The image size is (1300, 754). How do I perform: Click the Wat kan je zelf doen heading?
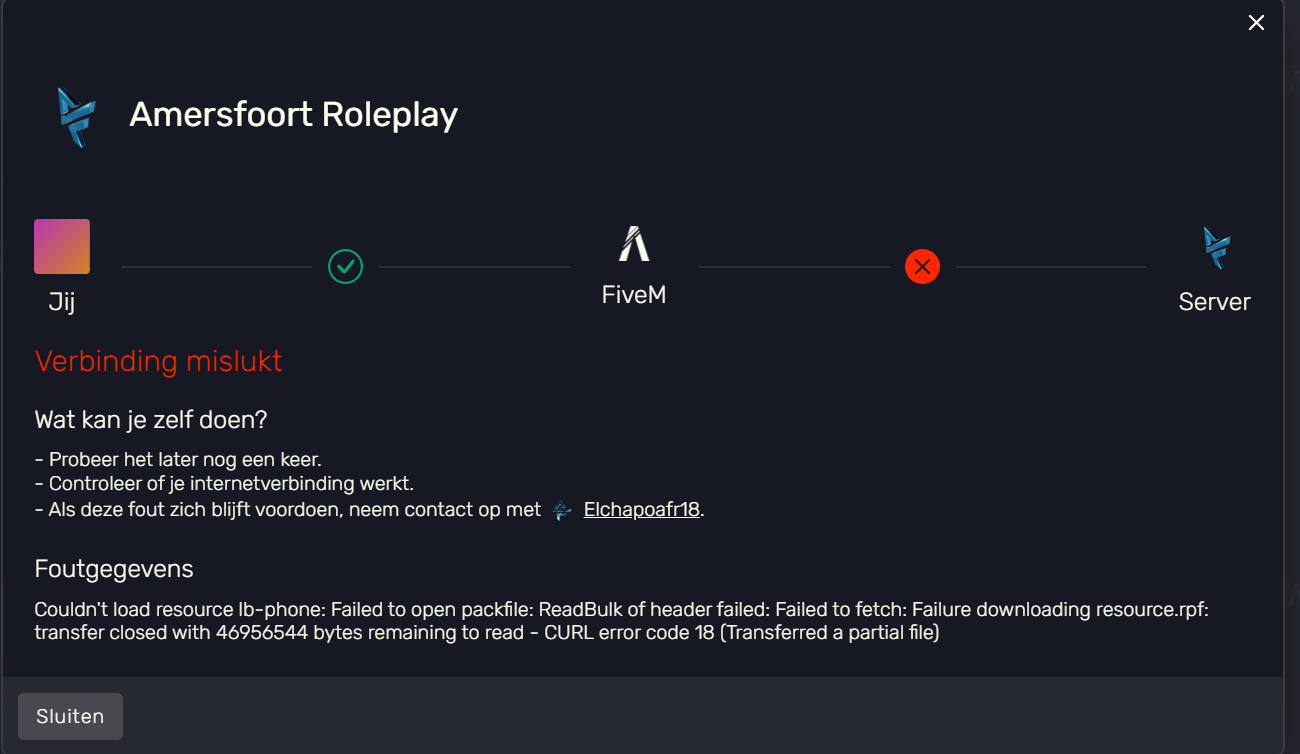click(x=151, y=420)
